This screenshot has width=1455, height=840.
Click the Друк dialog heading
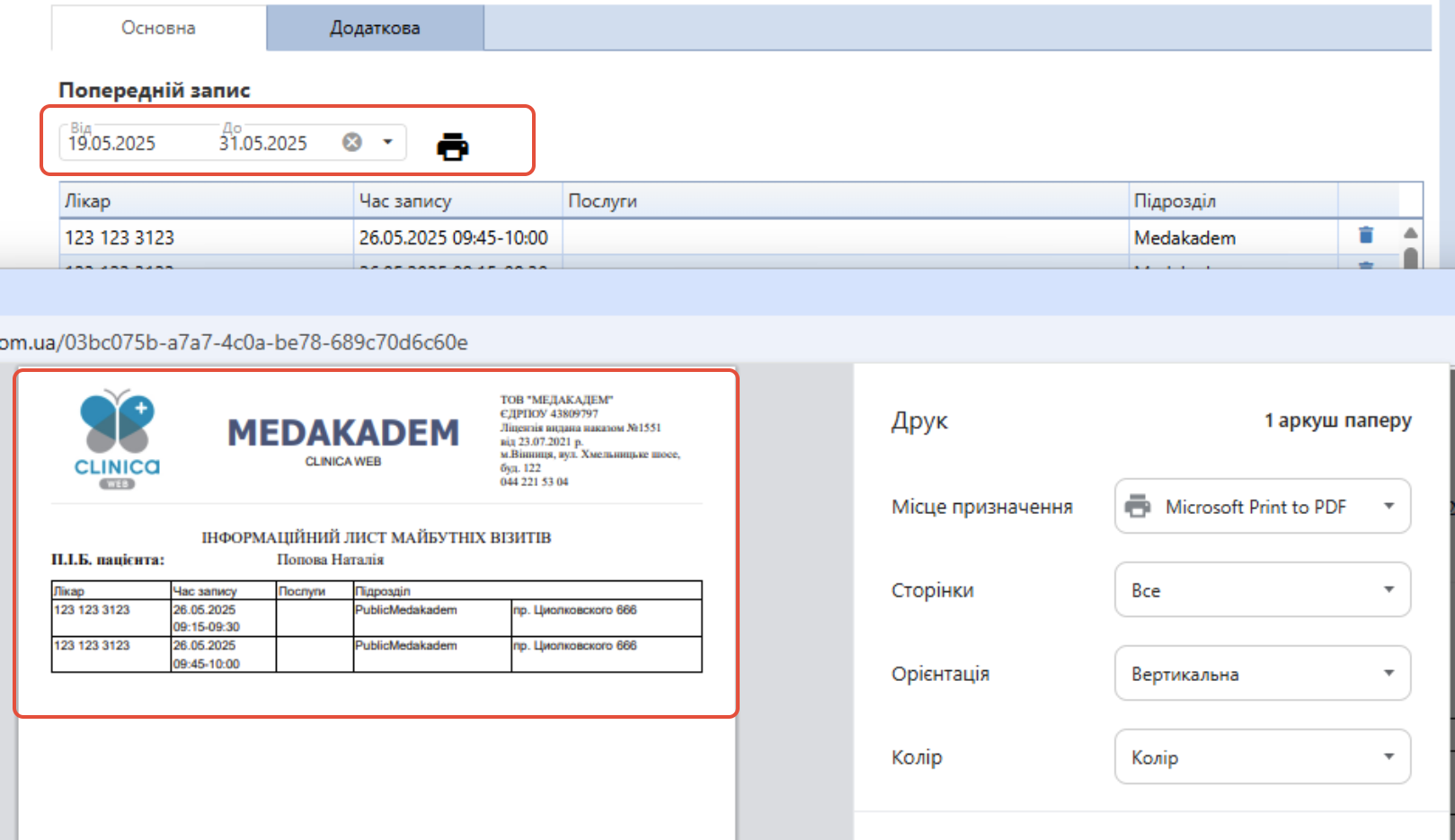click(919, 421)
